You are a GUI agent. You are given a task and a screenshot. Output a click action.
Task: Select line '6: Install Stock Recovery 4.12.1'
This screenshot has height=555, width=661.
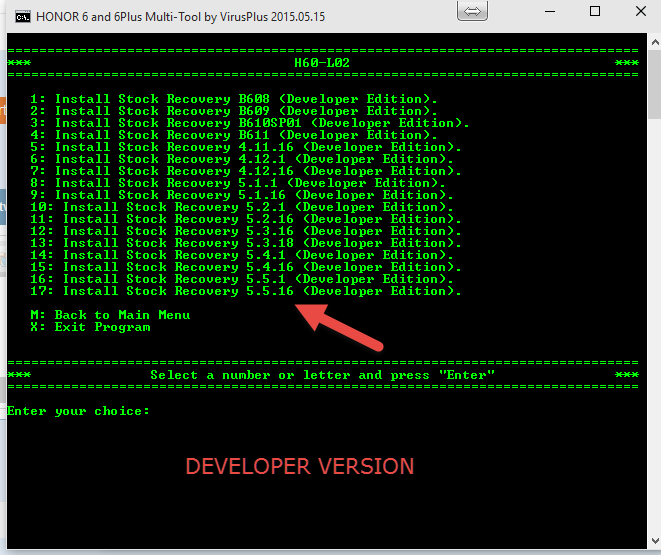point(242,159)
